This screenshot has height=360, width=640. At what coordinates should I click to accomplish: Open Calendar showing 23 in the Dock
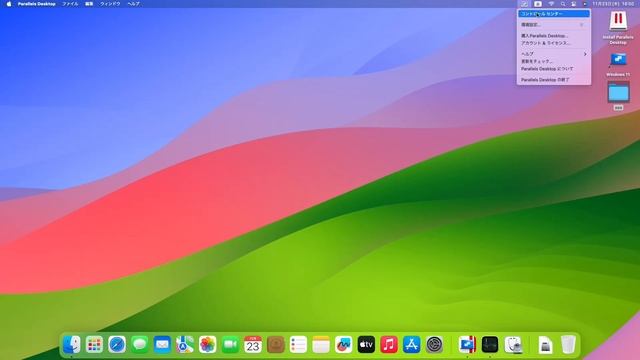click(253, 344)
